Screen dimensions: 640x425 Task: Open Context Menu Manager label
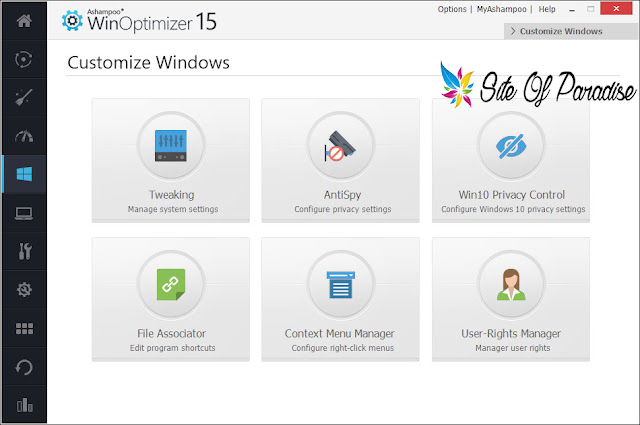(x=340, y=334)
